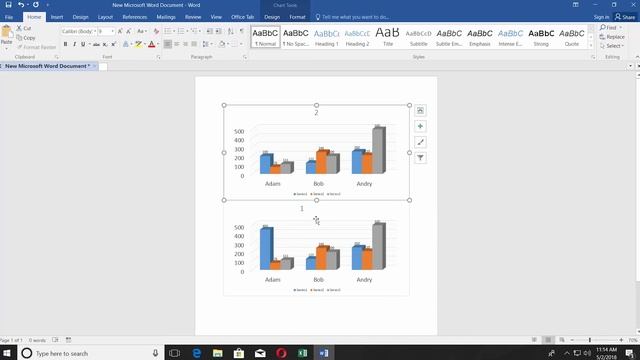Select Justify paragraph alignment
This screenshot has width=640, height=360.
click(x=194, y=44)
